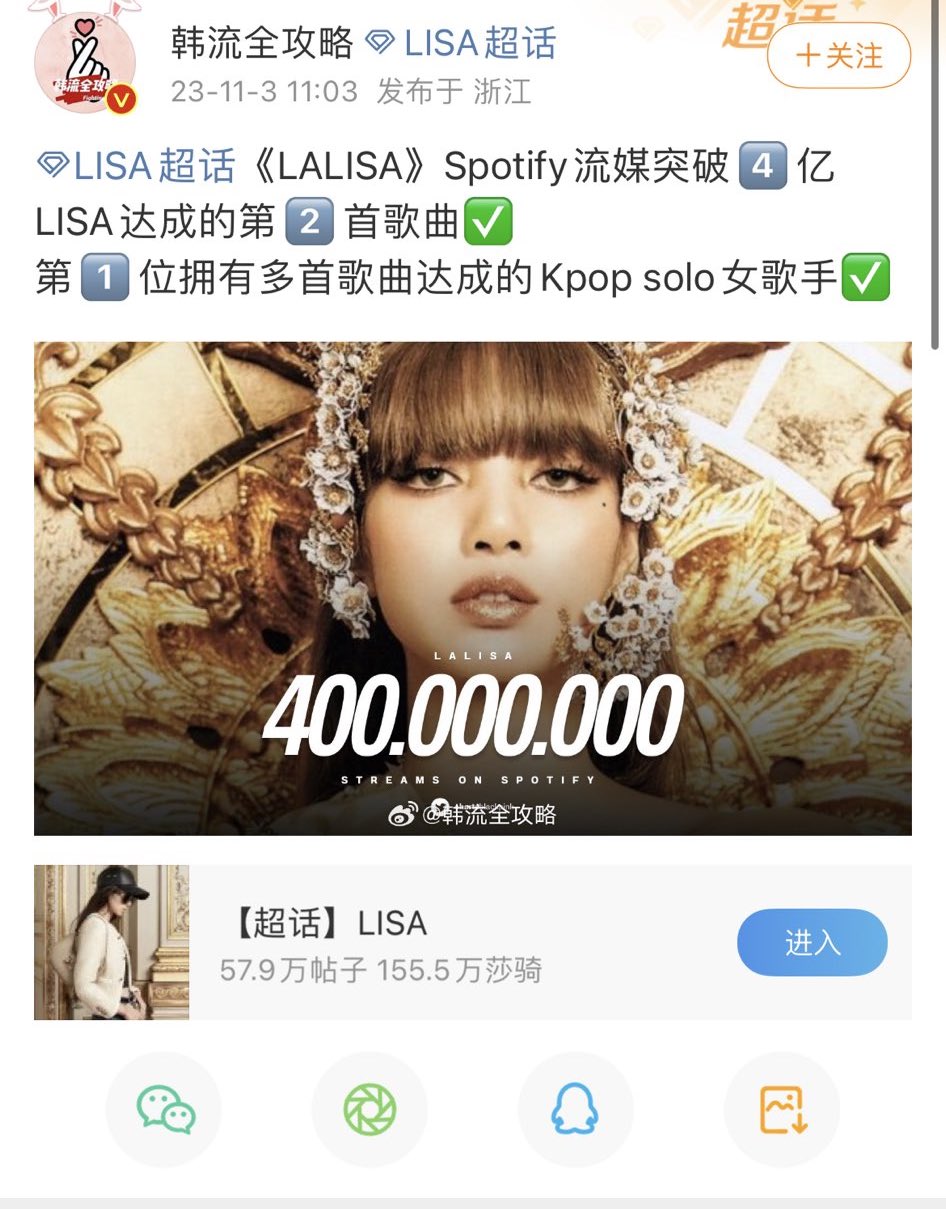This screenshot has height=1209, width=946.
Task: Open LISA超话 link in post text
Action: tap(155, 166)
